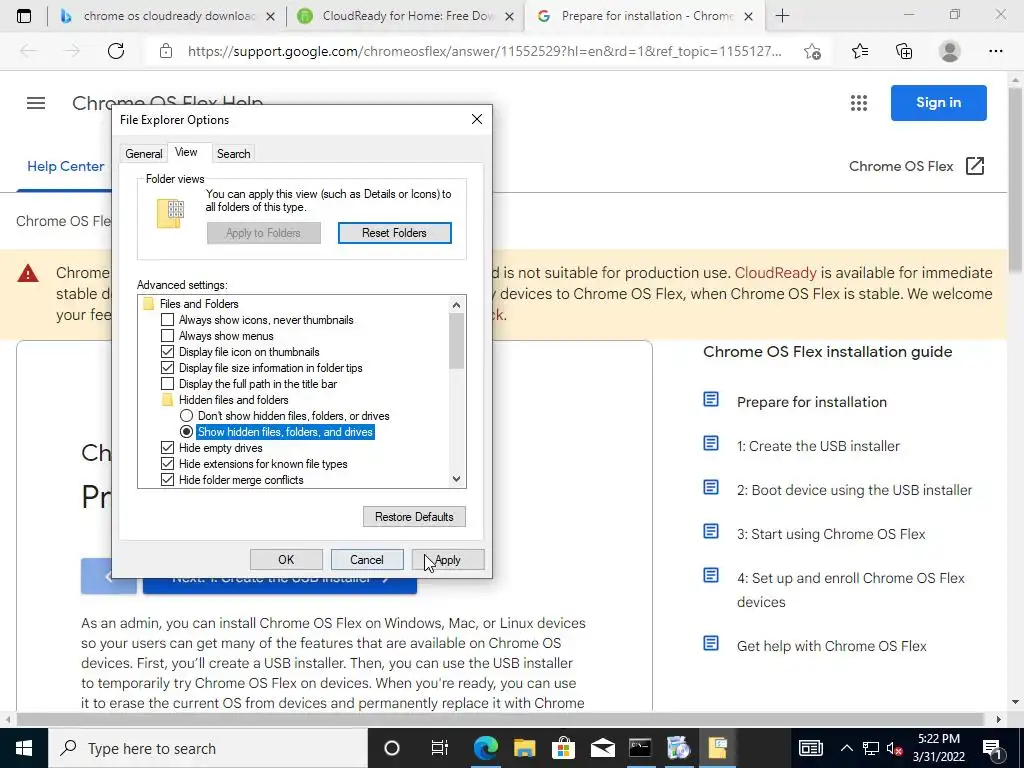Open the hamburger main menu on Help page
Screen dimensions: 1024x768
(x=36, y=103)
